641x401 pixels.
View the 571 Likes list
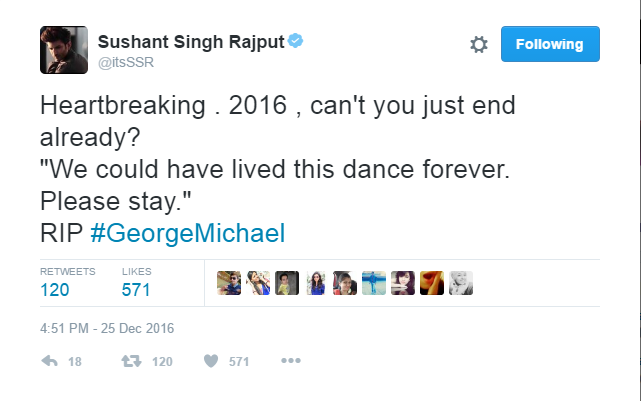[137, 288]
